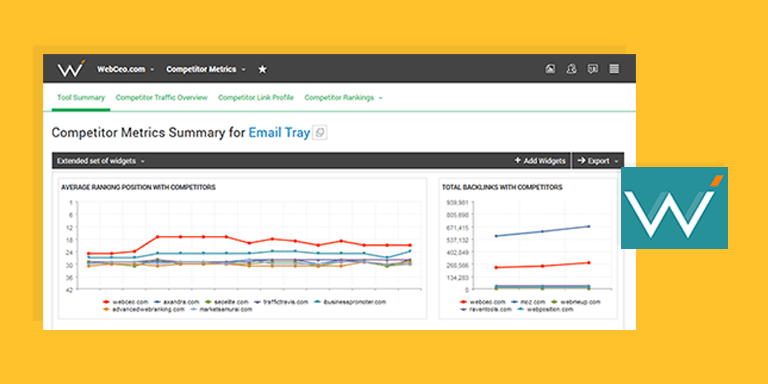Switch to Competitor Traffic Overview tab
Screen dimensions: 768x384
point(162,97)
